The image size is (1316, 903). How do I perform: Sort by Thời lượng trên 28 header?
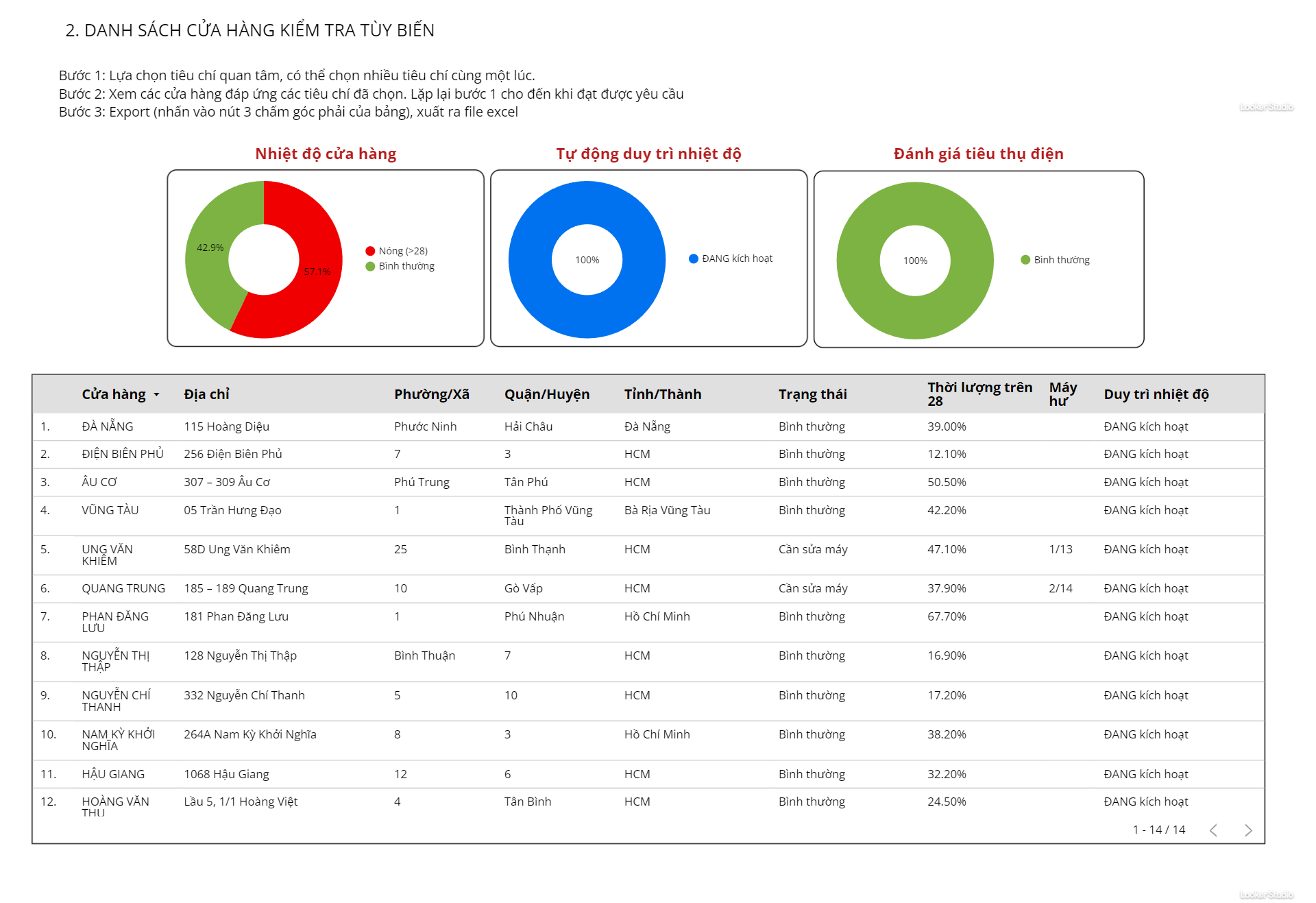[x=979, y=394]
